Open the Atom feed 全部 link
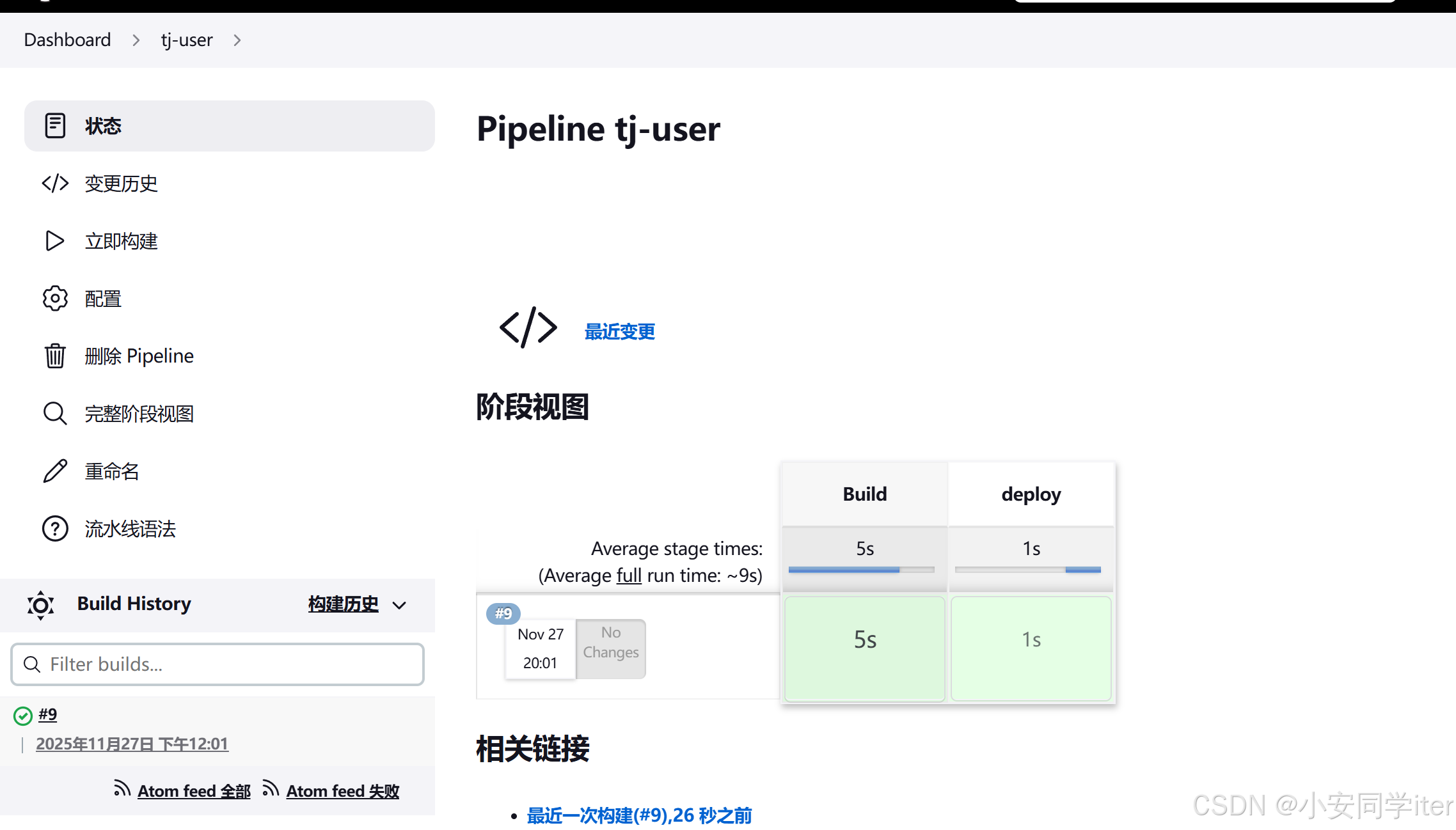Screen dimensions: 1456x830 [194, 791]
